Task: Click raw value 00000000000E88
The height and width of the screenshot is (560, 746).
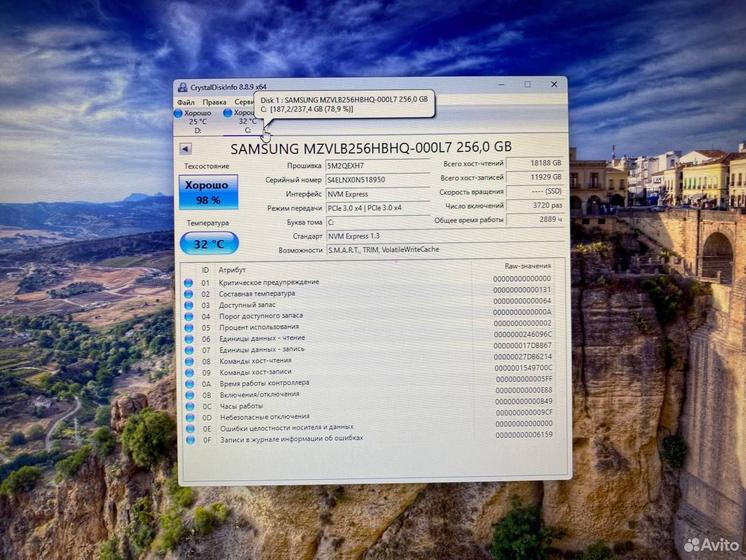Action: [524, 391]
